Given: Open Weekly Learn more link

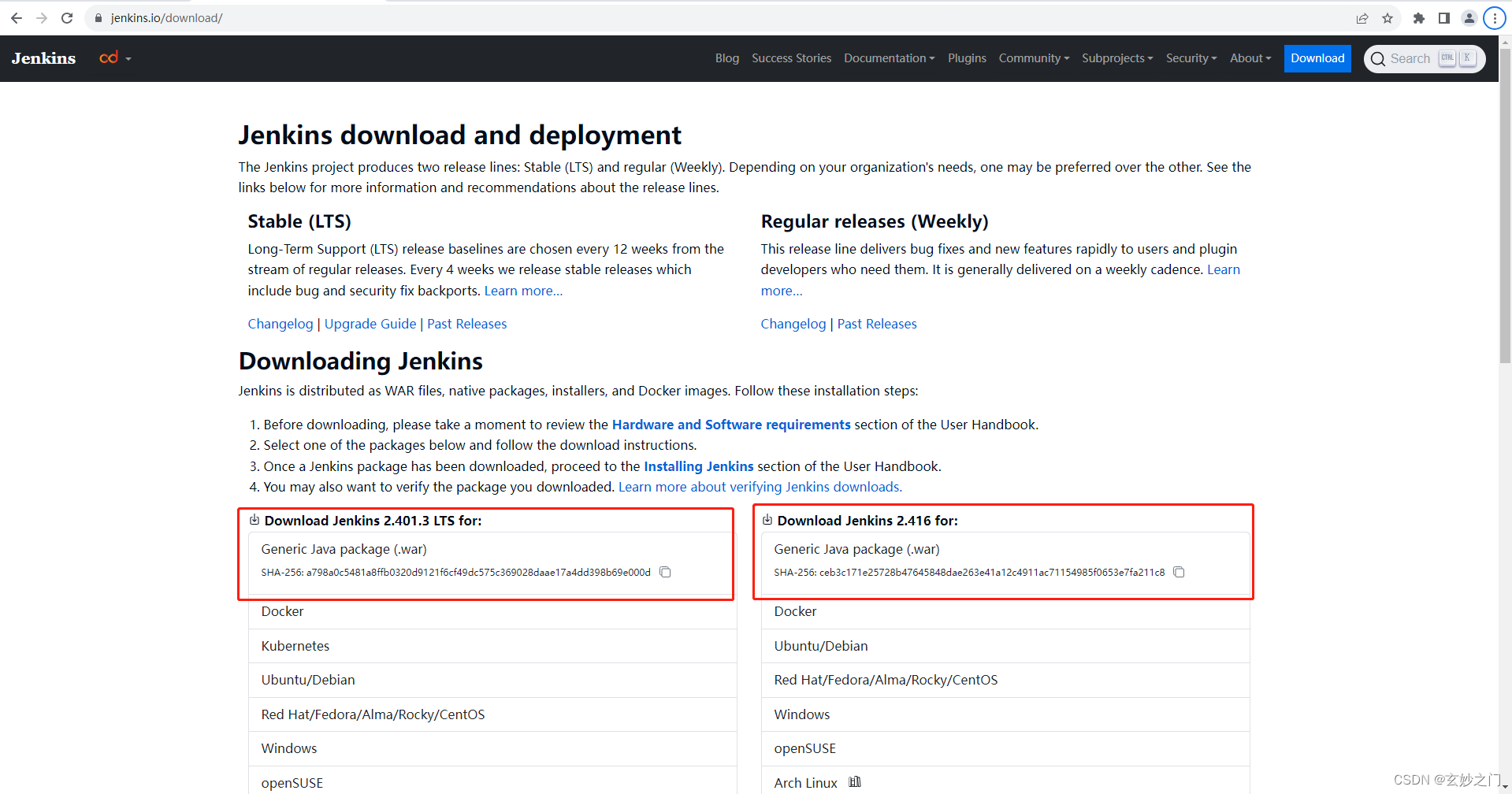Looking at the screenshot, I should [x=1224, y=269].
